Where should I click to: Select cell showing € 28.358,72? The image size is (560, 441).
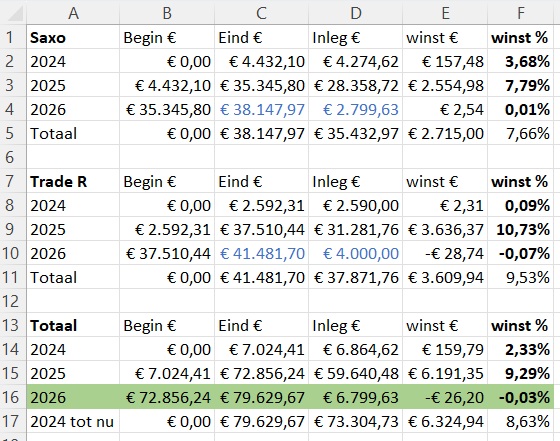[355, 85]
